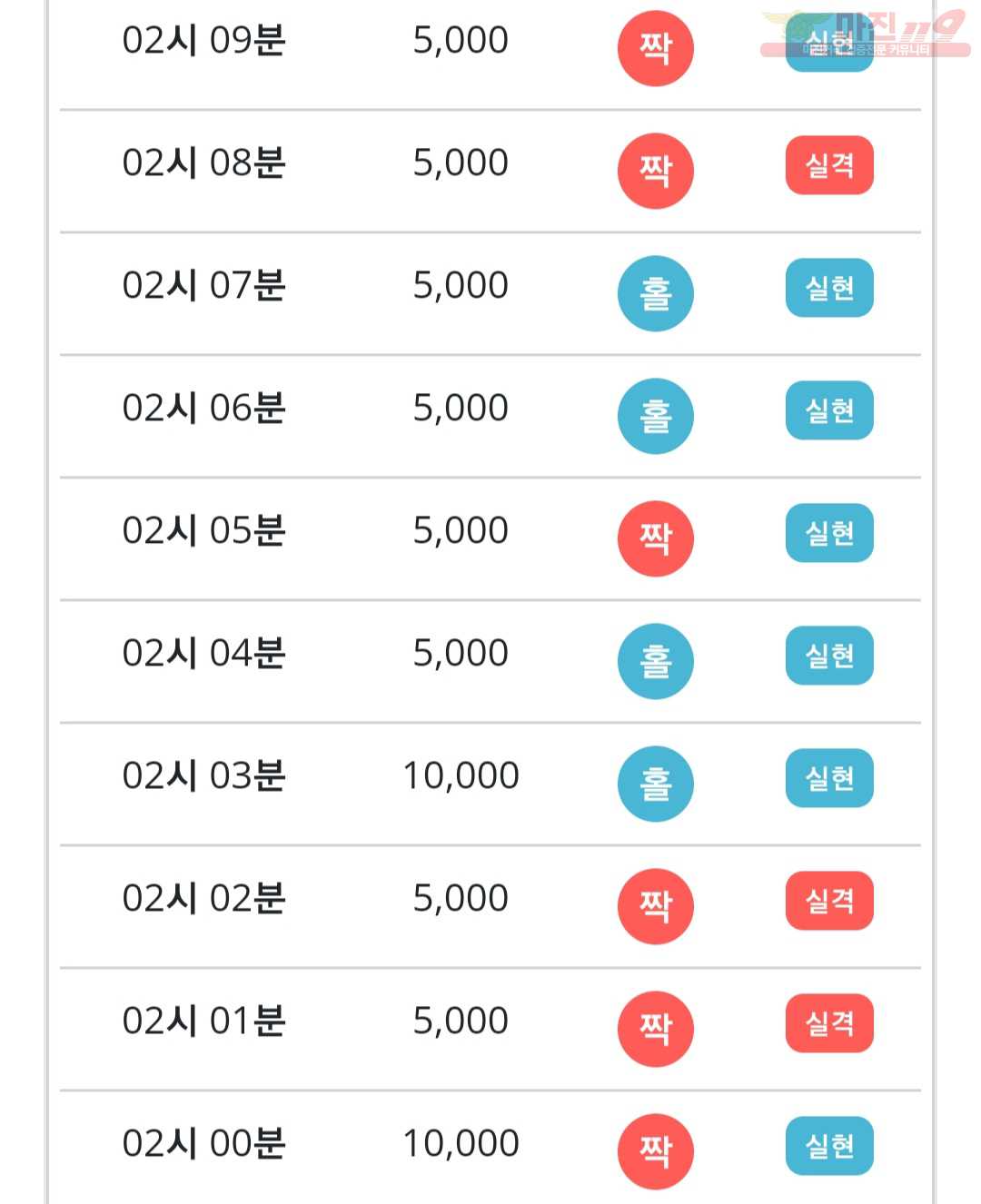The width and height of the screenshot is (981, 1204).
Task: Click the red 실격 badge for 02시 08분
Action: click(x=829, y=165)
